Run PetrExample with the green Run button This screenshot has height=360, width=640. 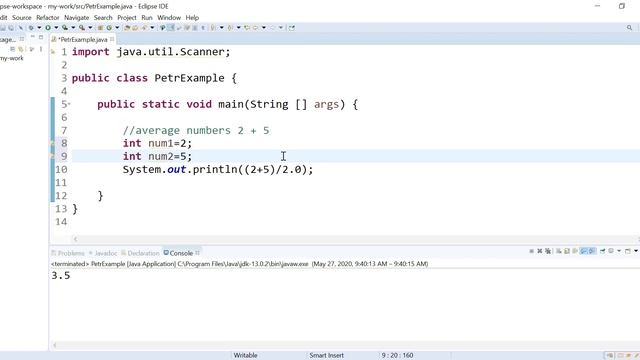(x=48, y=28)
